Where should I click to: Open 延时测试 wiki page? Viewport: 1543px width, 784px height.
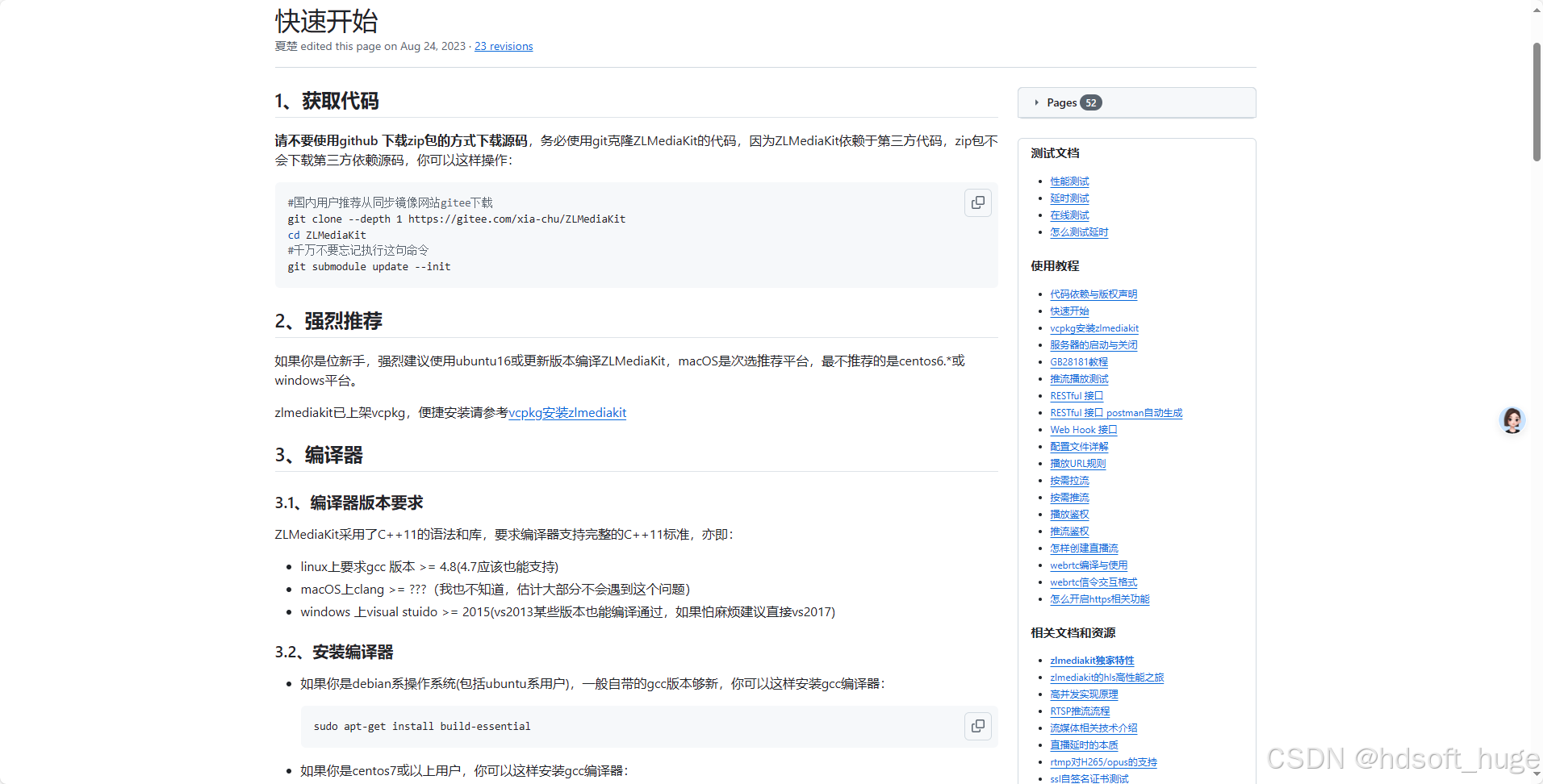click(x=1069, y=198)
